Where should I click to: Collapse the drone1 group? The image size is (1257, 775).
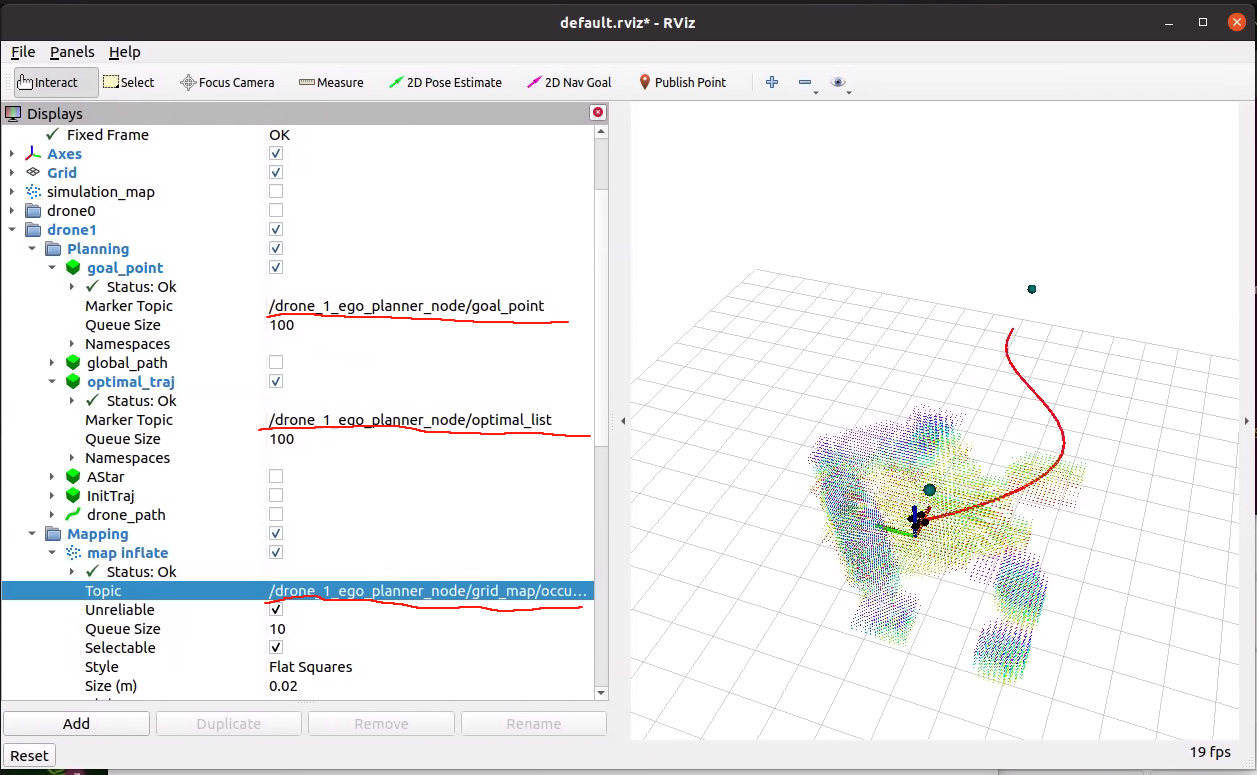pyautogui.click(x=12, y=230)
